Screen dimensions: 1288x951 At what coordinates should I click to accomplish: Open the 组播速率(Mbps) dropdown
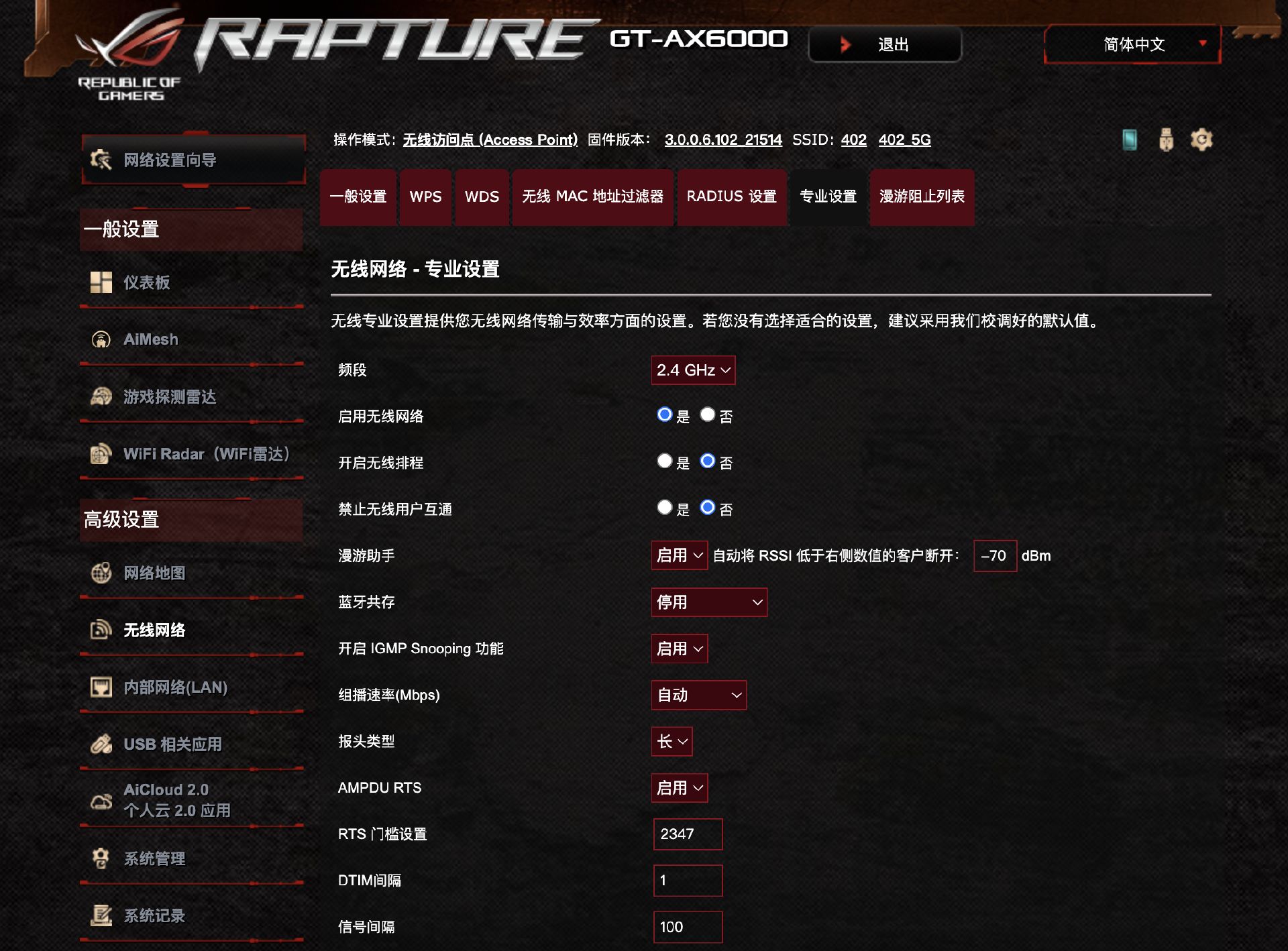click(x=698, y=695)
